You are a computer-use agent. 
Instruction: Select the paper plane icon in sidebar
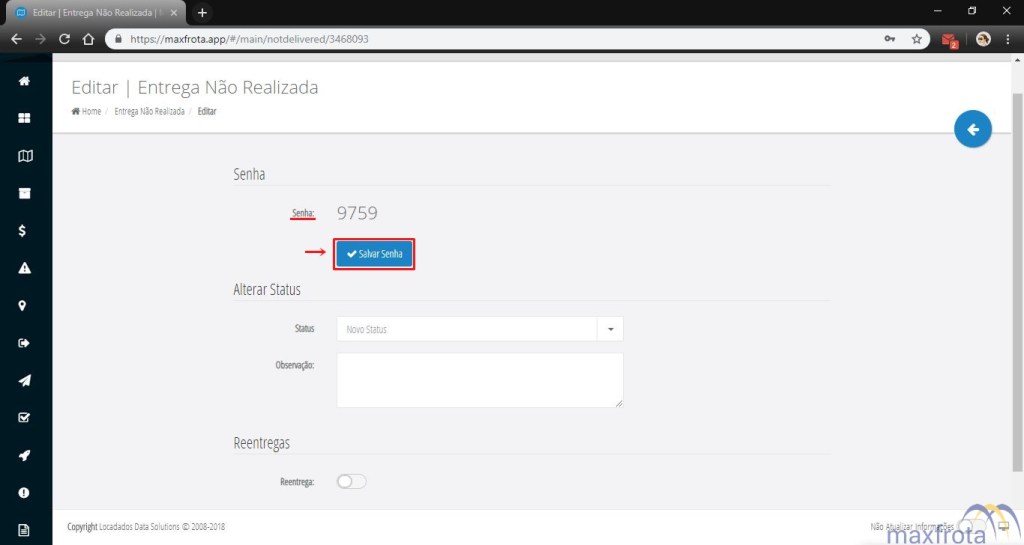(x=25, y=380)
